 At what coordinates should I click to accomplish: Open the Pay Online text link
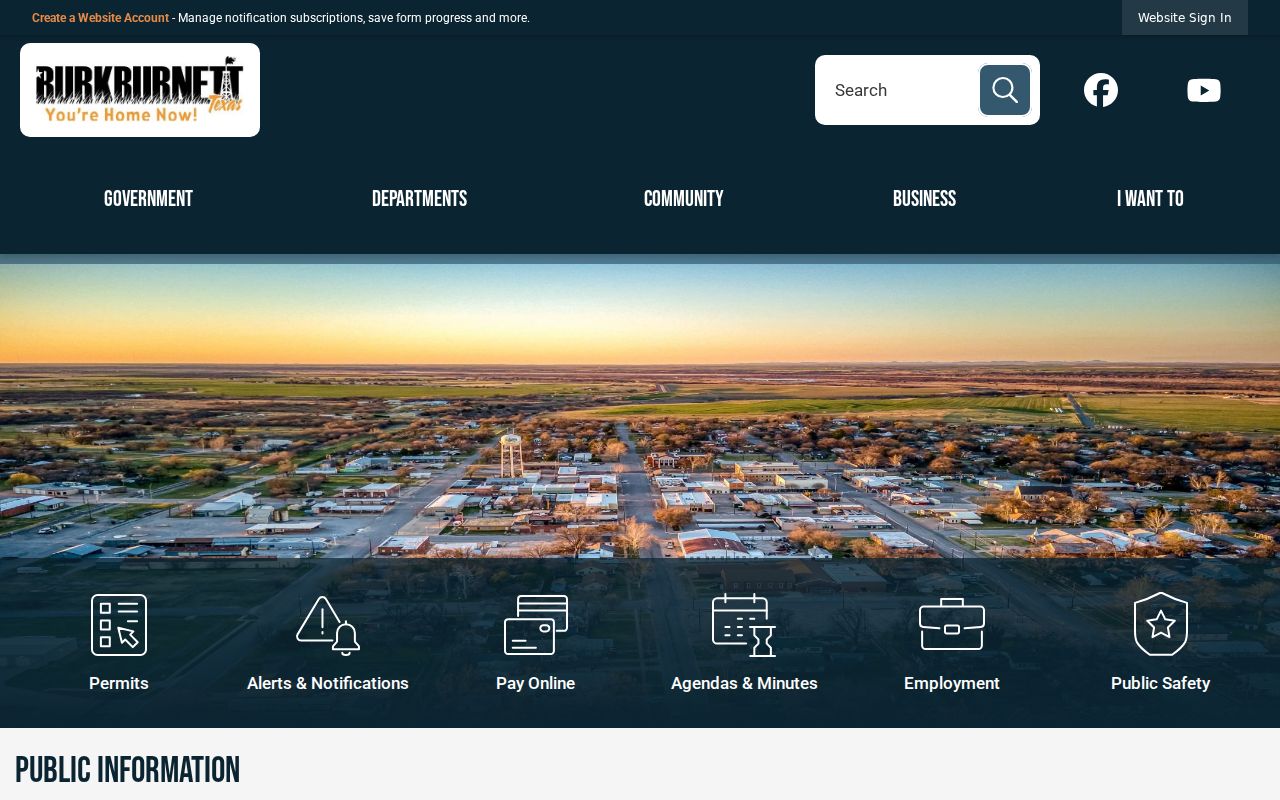[x=536, y=683]
